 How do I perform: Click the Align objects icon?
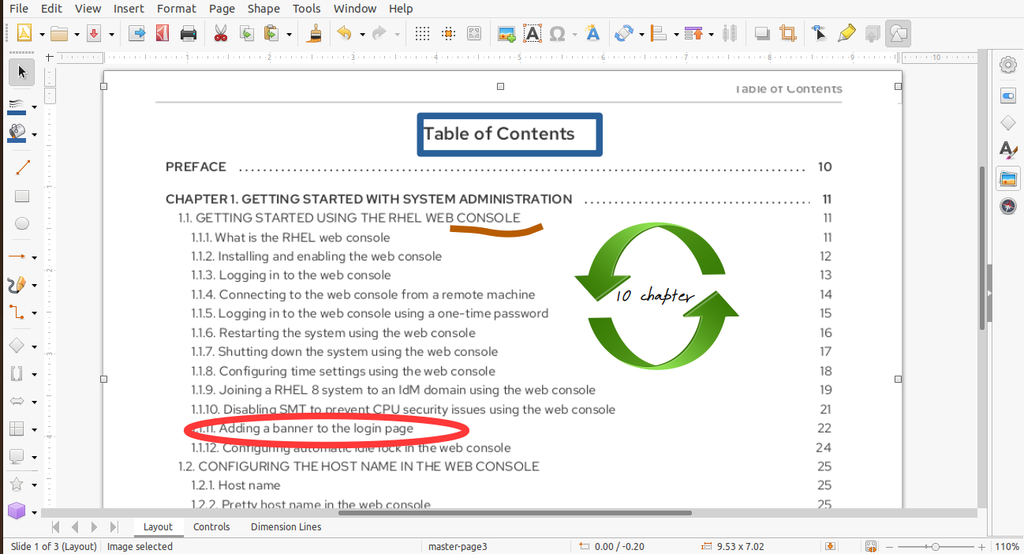pyautogui.click(x=659, y=33)
